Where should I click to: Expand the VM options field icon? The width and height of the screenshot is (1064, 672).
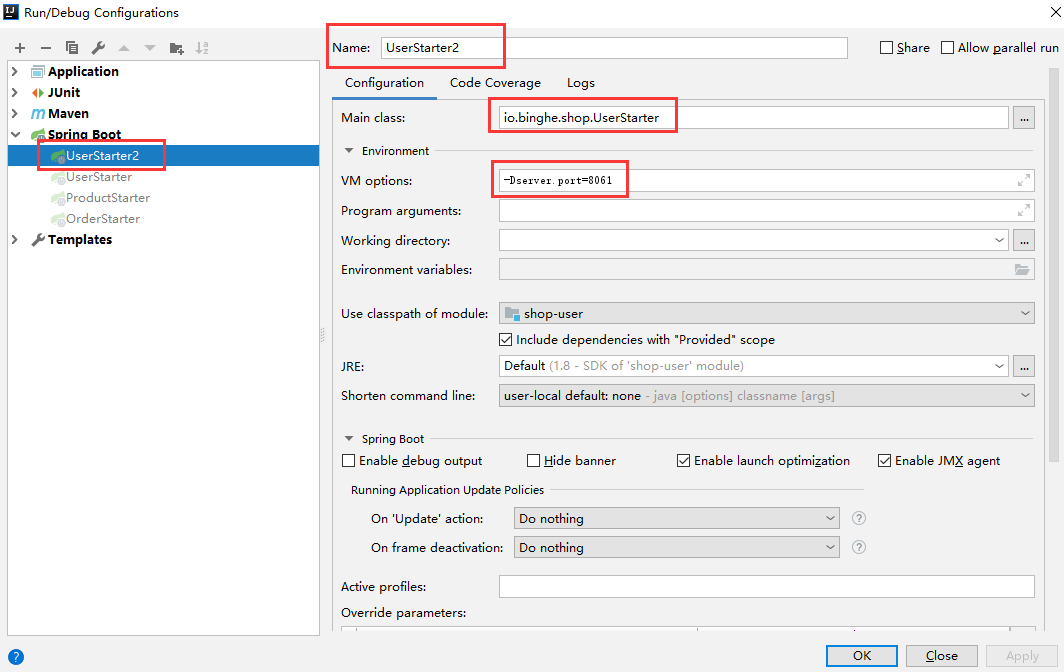(1023, 181)
